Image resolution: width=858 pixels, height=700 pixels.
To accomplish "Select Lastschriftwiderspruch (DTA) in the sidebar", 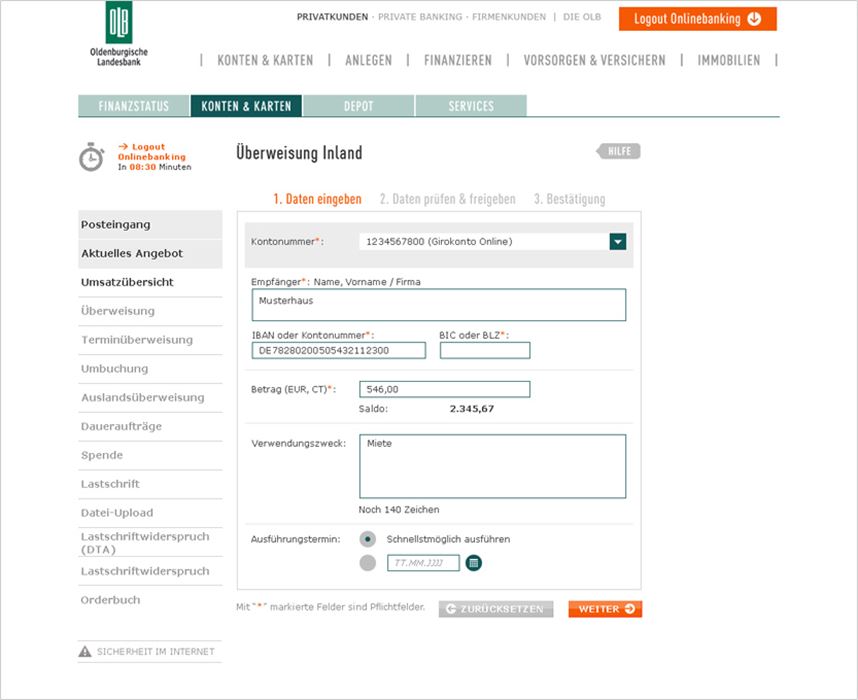I will click(150, 542).
